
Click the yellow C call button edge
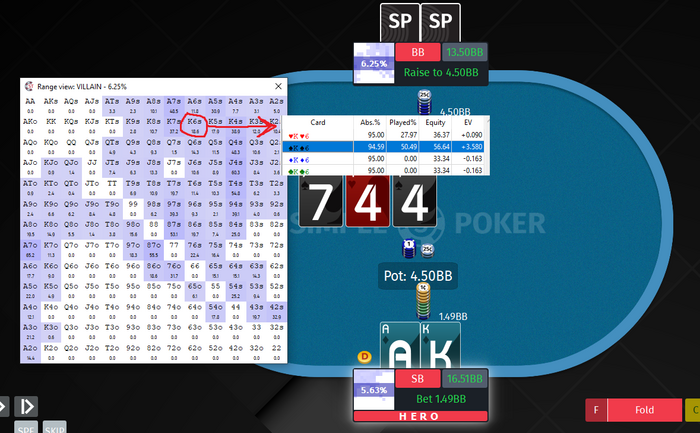(693, 410)
